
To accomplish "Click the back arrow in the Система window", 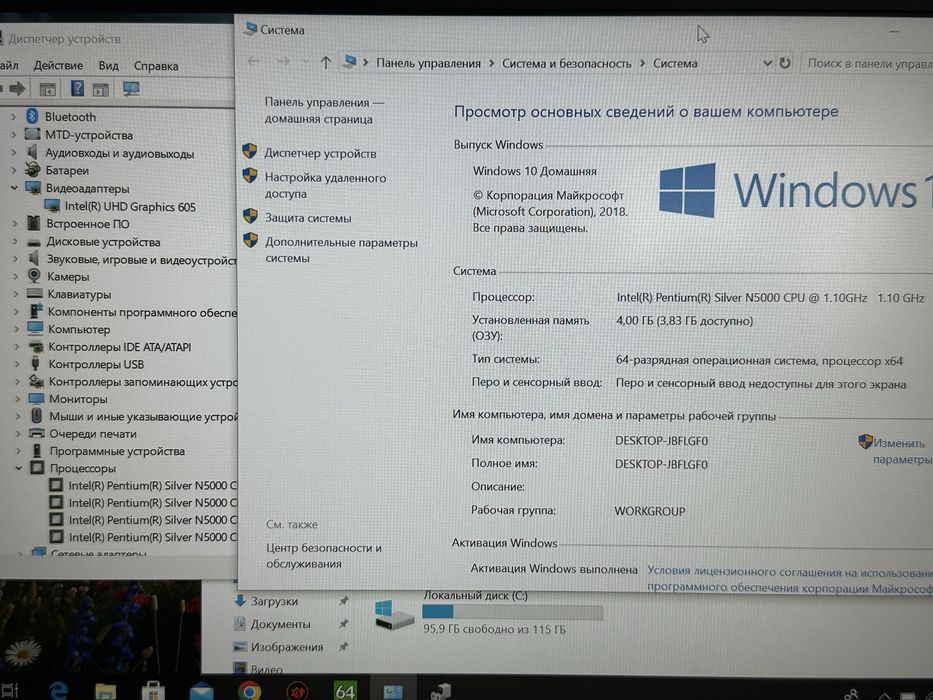I will 254,61.
